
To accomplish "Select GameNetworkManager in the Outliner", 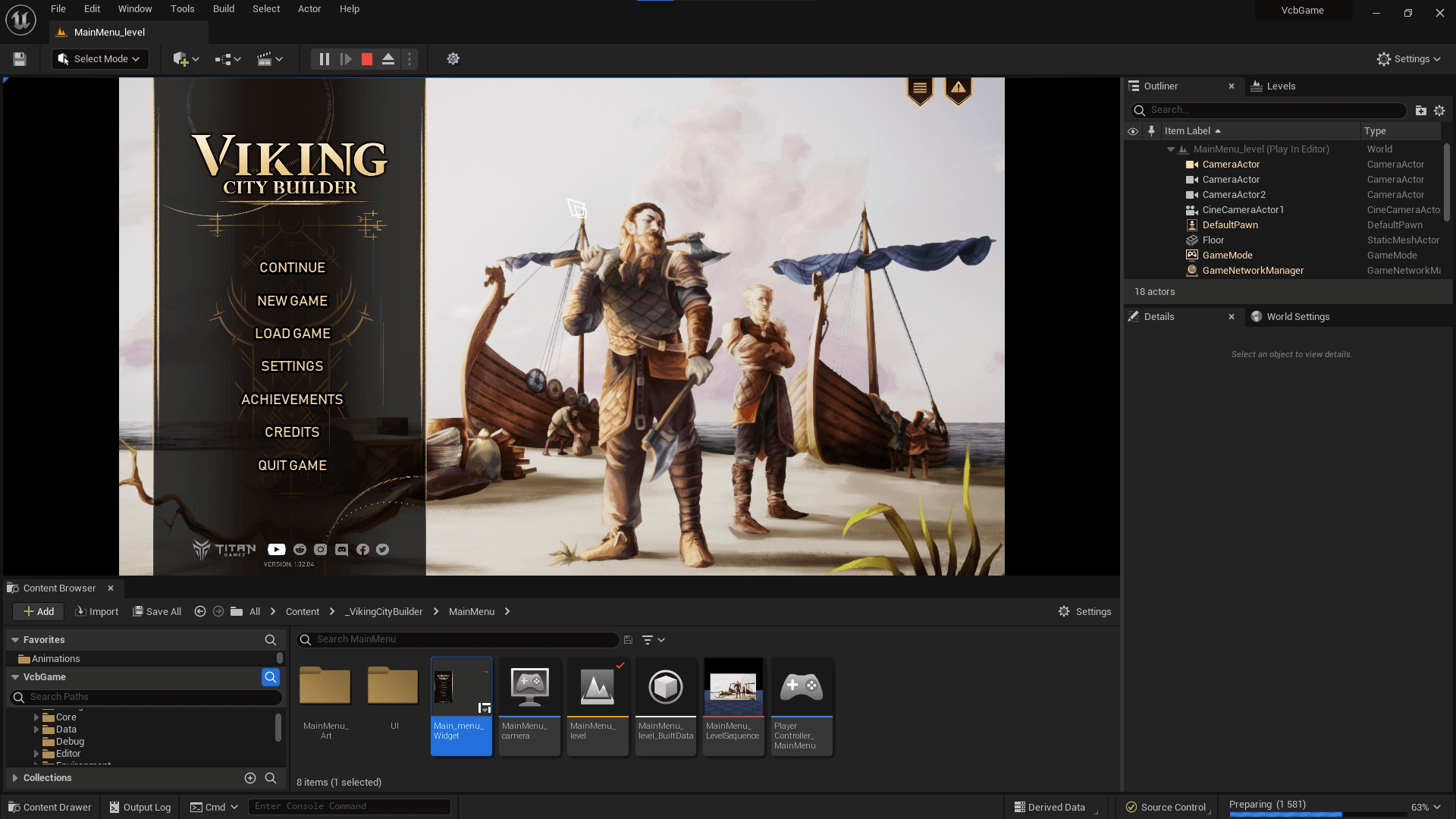I will pyautogui.click(x=1253, y=271).
